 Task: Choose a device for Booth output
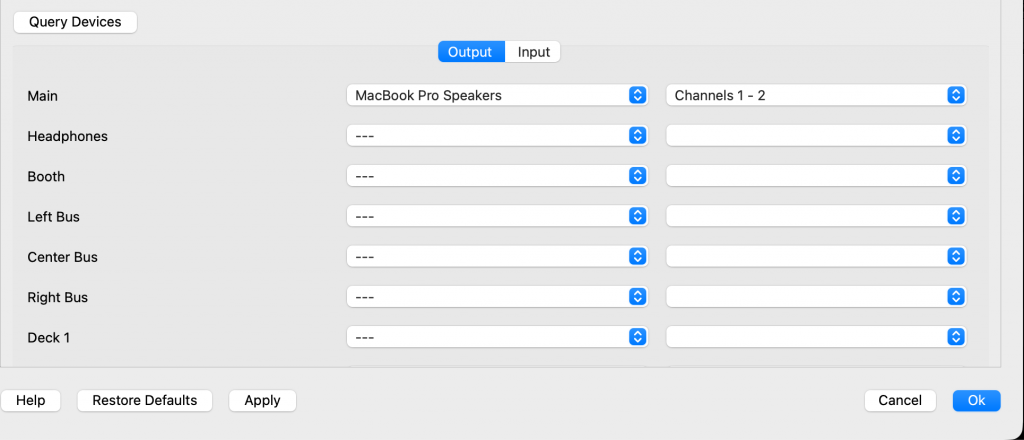[x=497, y=176]
